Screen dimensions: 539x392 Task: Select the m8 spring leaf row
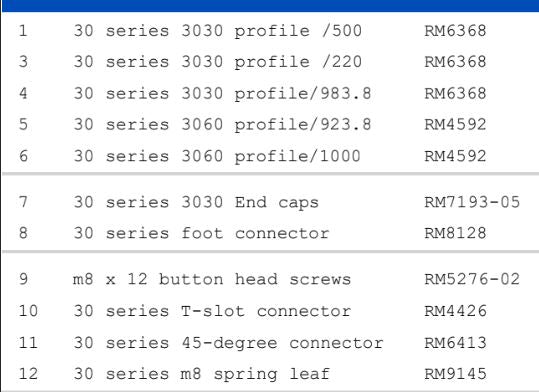click(x=271, y=374)
